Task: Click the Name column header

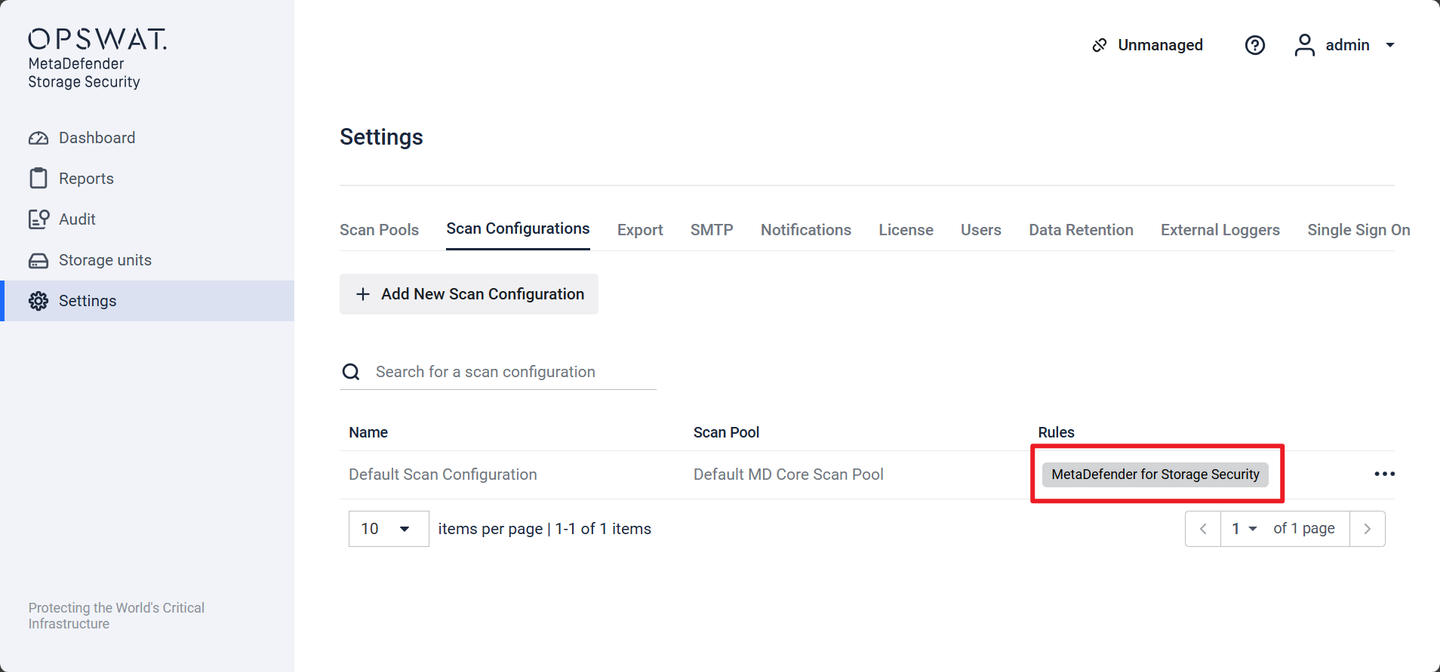Action: click(x=368, y=433)
